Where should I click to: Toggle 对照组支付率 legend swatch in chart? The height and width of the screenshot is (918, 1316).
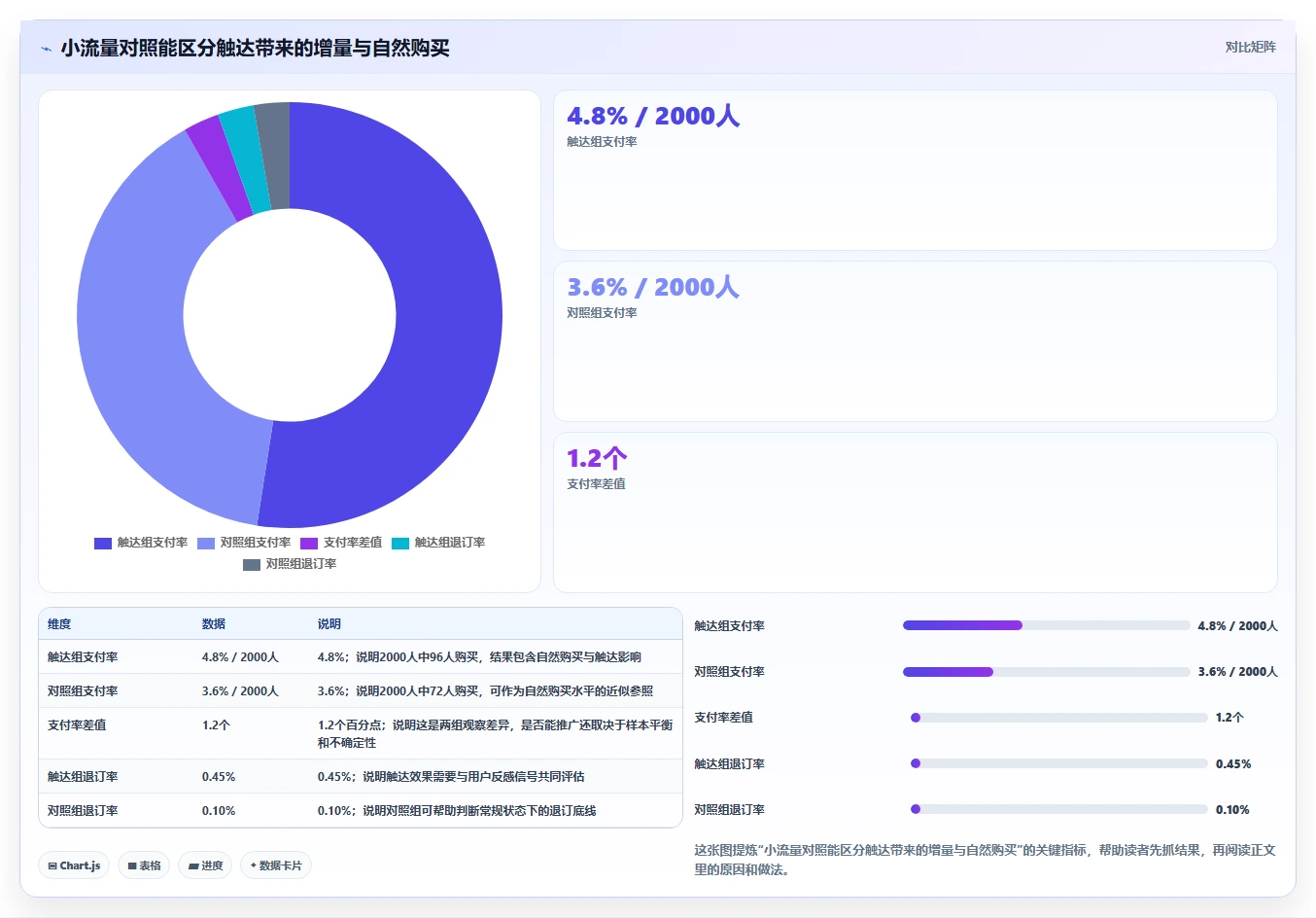(x=206, y=543)
